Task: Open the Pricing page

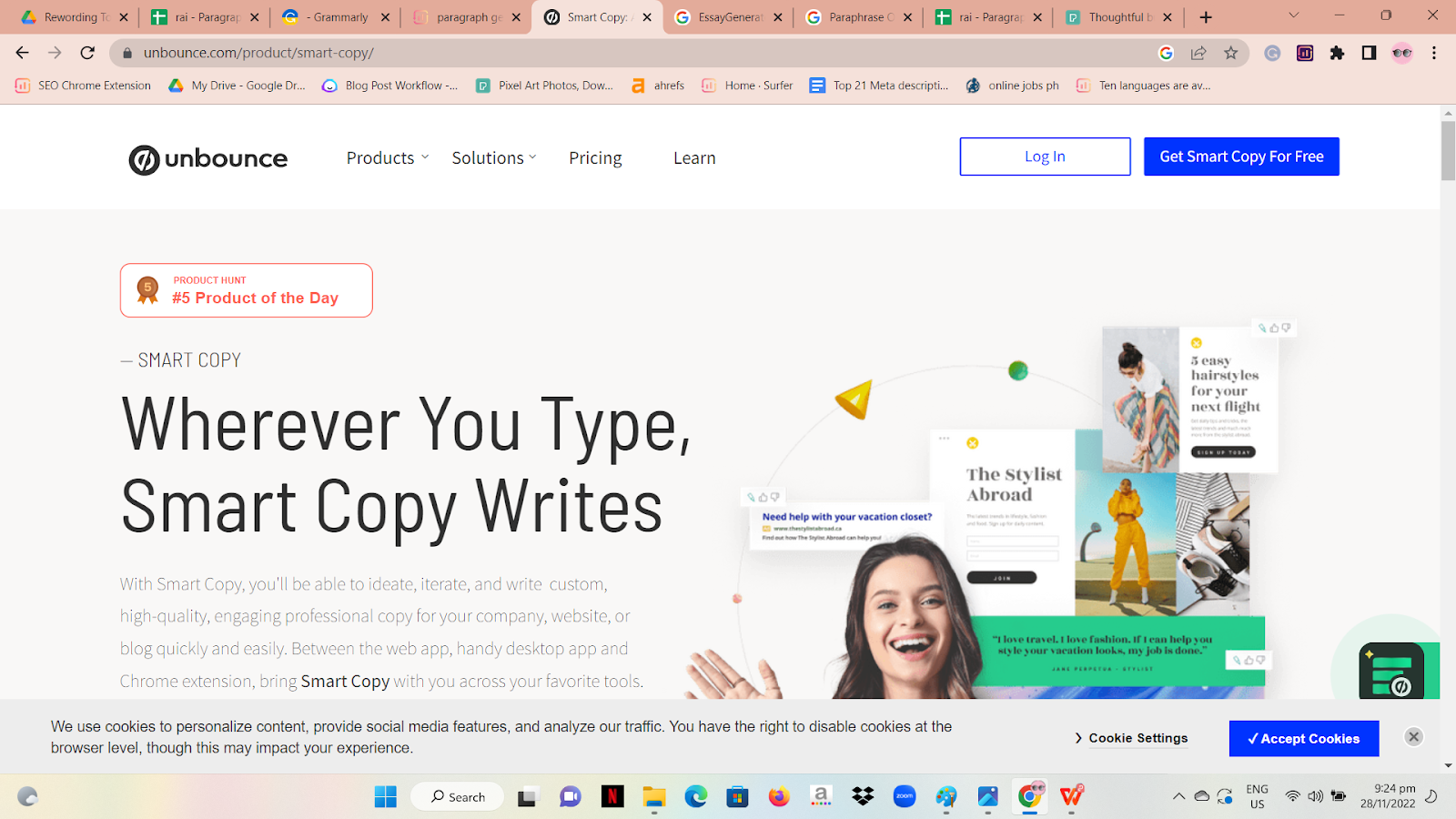Action: click(595, 158)
